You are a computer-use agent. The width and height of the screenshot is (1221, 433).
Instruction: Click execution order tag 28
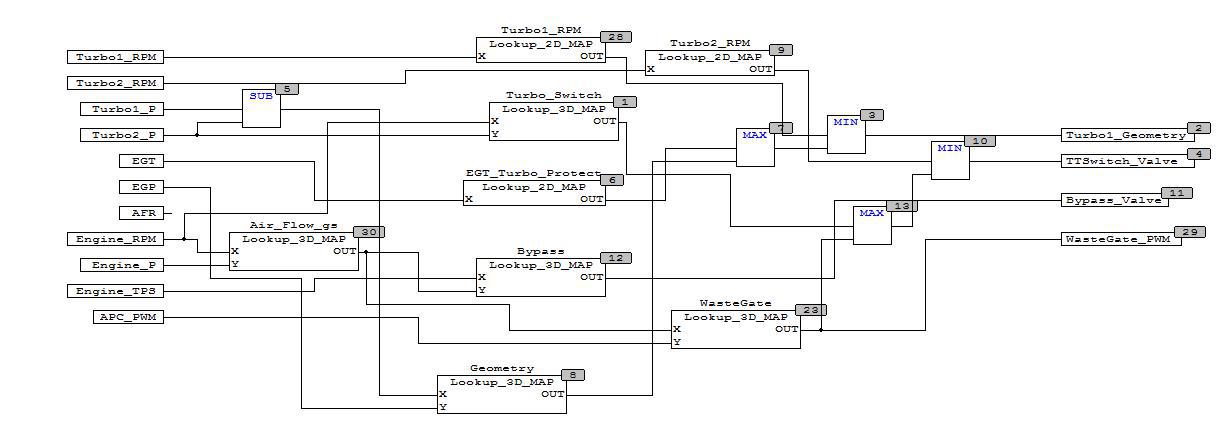pyautogui.click(x=616, y=37)
